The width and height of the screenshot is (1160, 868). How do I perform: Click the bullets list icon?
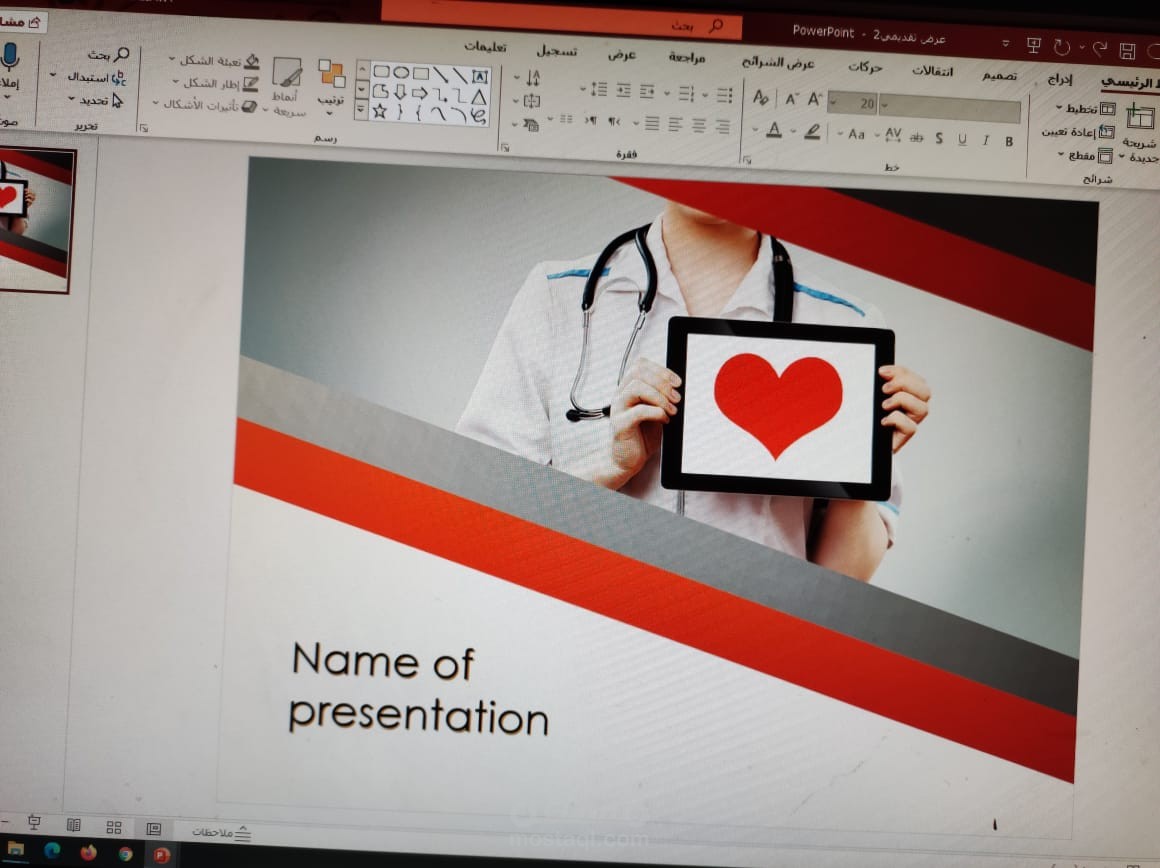tap(725, 95)
